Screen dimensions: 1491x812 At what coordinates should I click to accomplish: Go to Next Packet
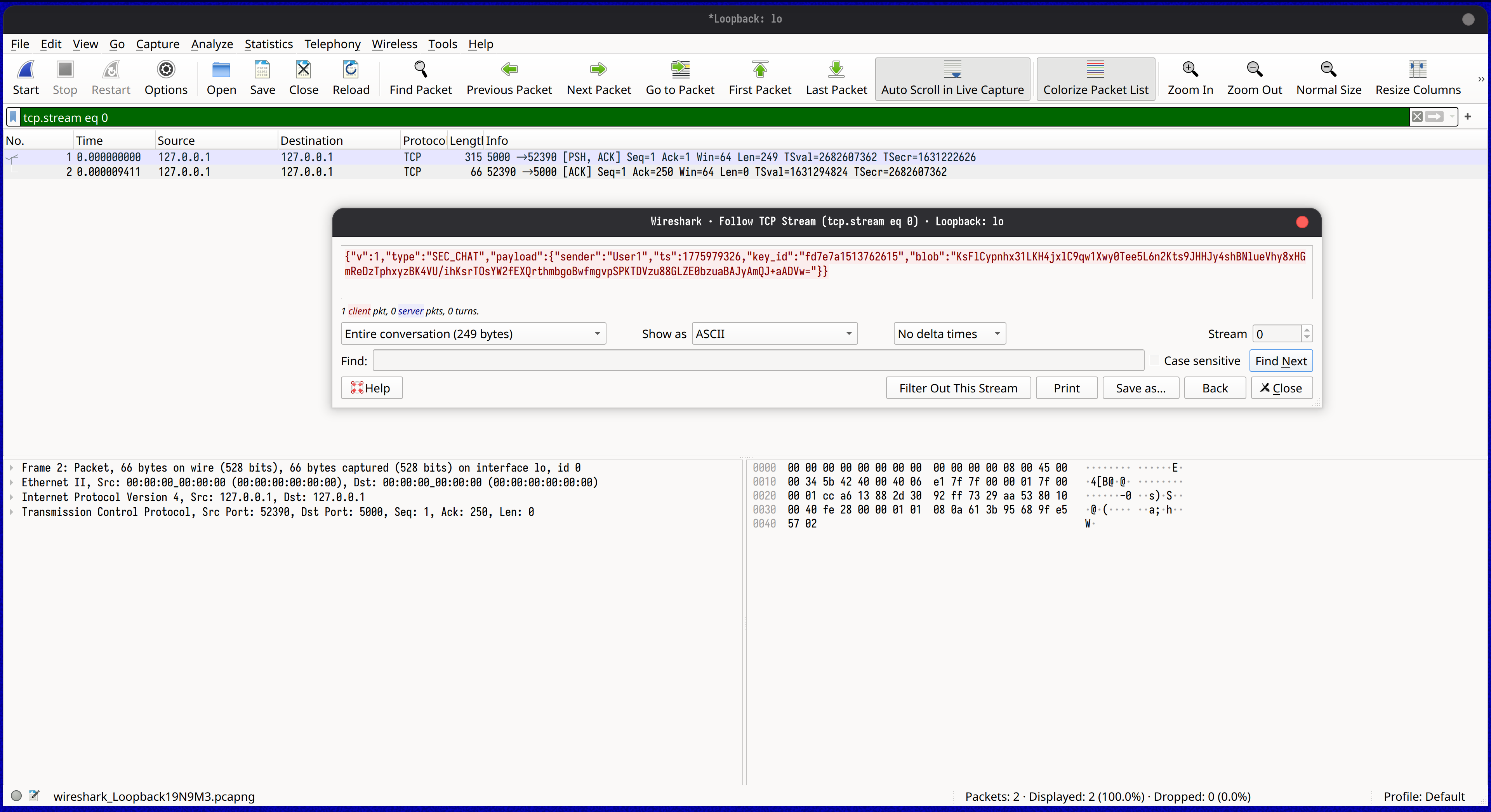click(598, 78)
